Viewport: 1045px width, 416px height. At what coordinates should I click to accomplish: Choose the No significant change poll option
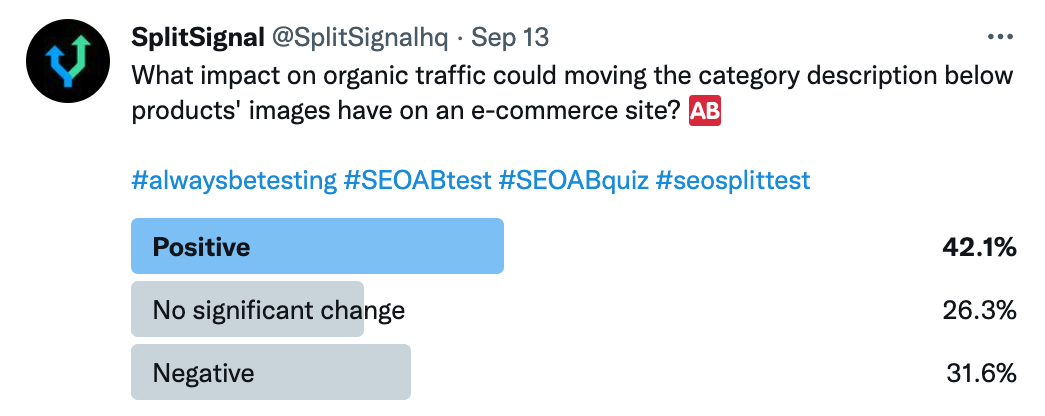tap(278, 311)
